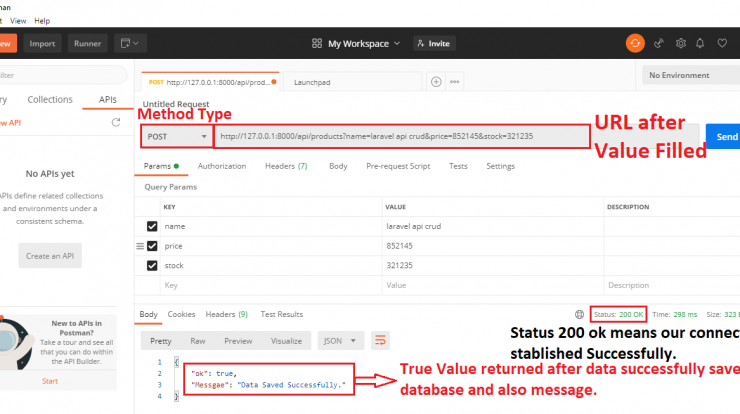Open the Pre-request Script tab
740x414 pixels.
[398, 166]
